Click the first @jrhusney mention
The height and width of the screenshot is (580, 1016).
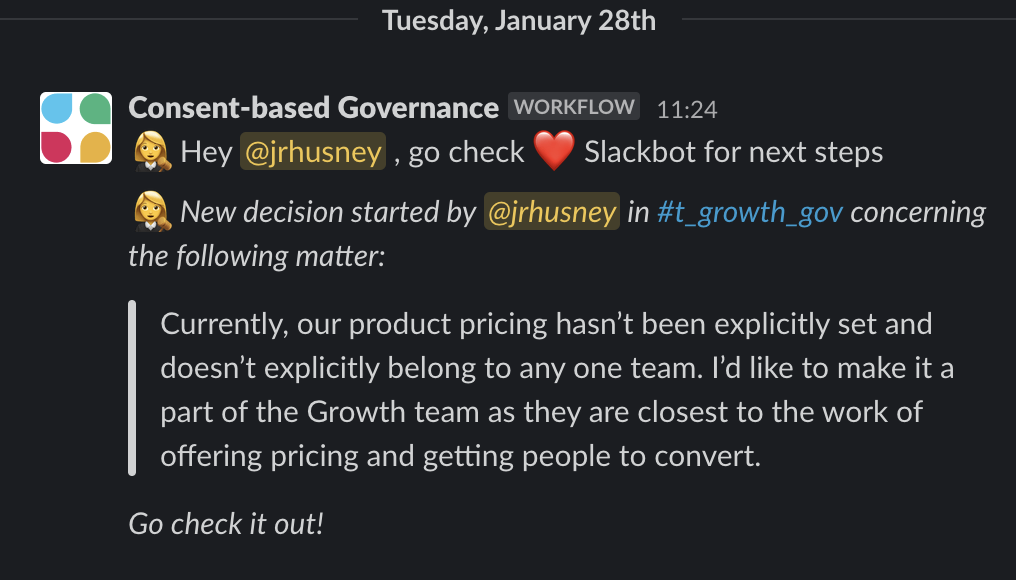point(312,151)
